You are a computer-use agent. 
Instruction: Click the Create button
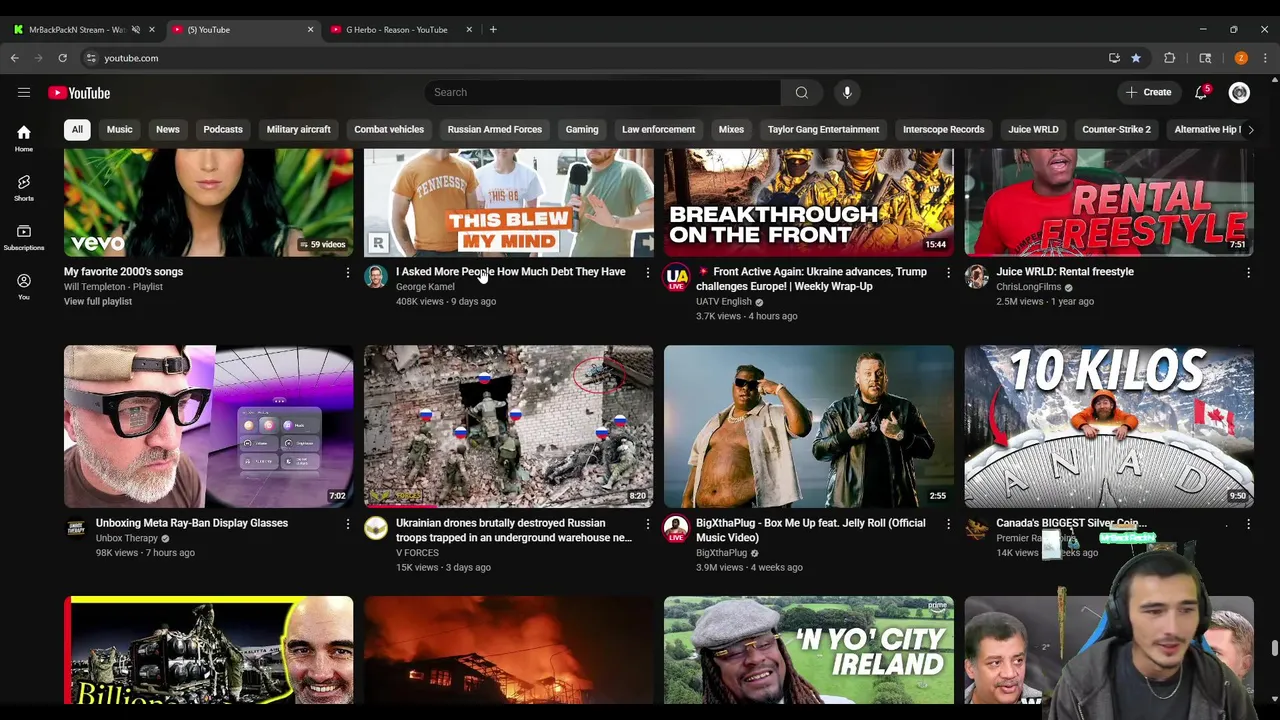pyautogui.click(x=1148, y=93)
